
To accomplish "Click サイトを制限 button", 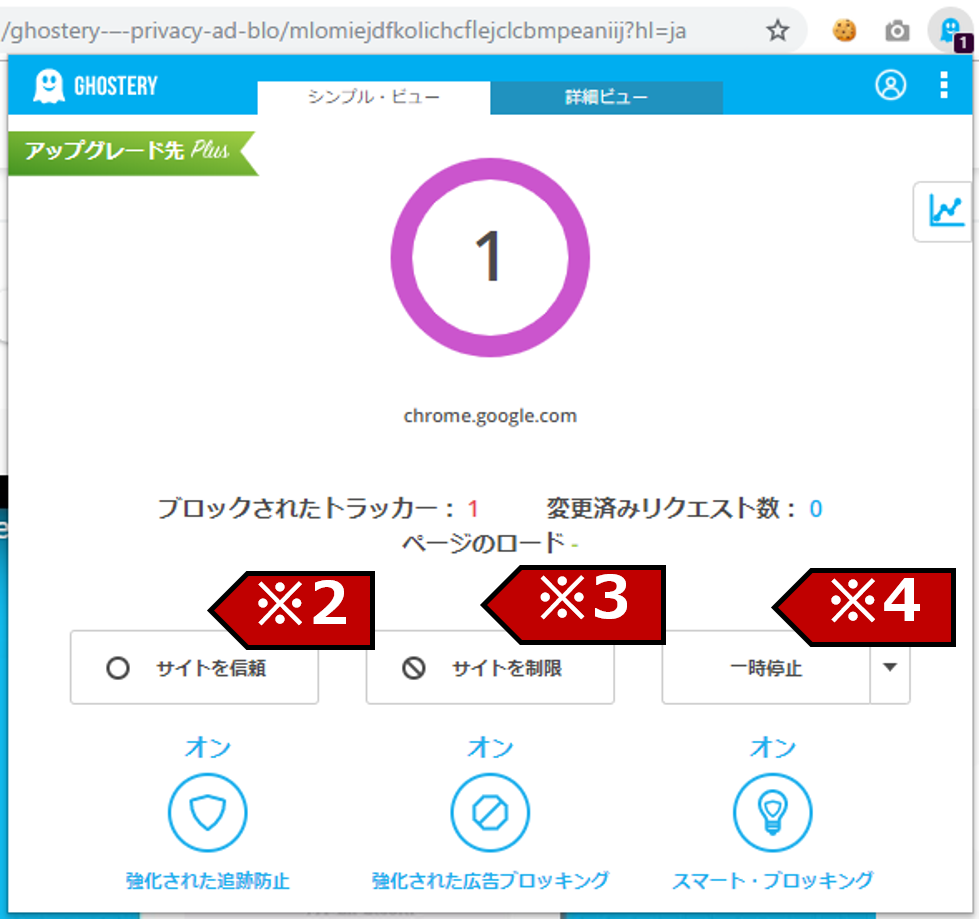I will coord(490,667).
